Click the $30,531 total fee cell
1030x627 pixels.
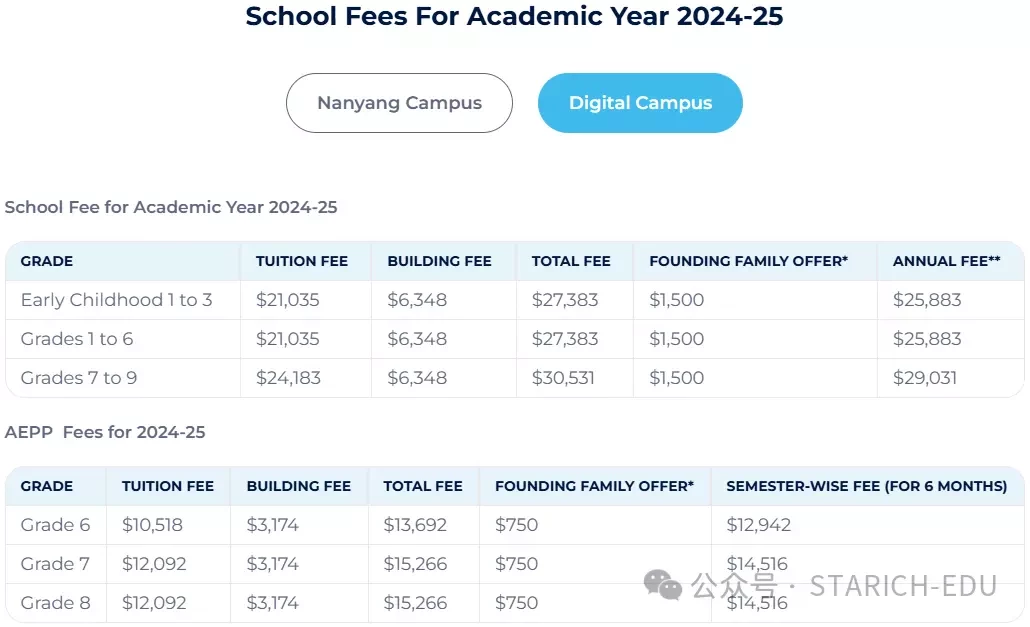pos(562,378)
